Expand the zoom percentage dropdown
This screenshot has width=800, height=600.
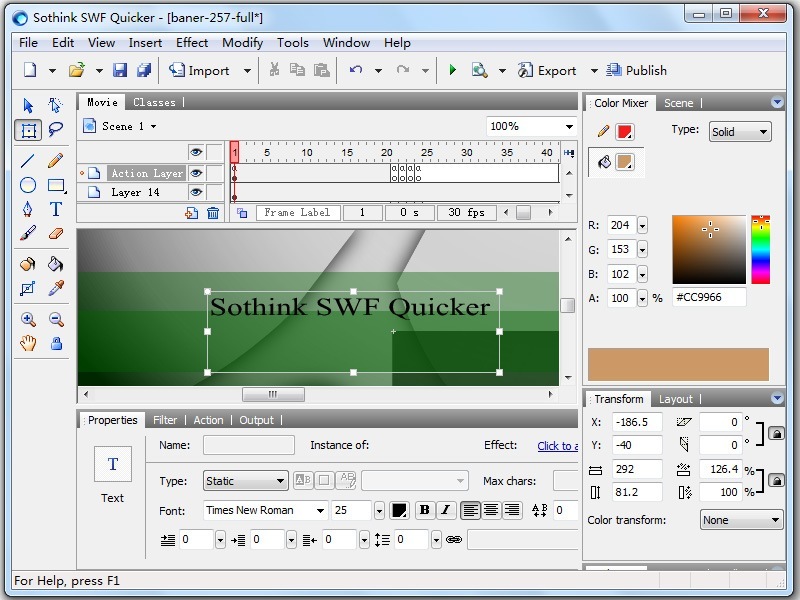click(568, 125)
